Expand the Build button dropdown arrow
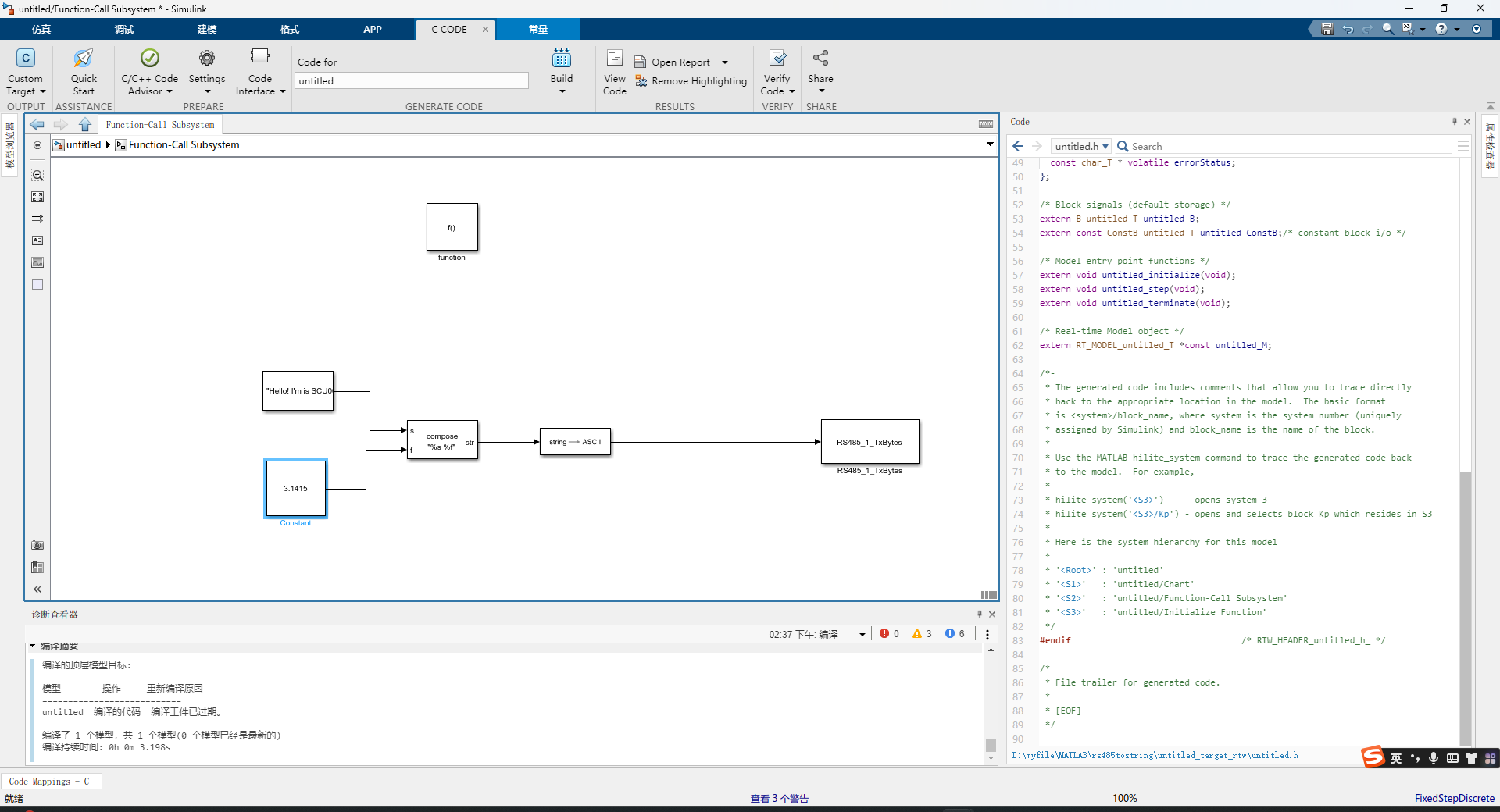Viewport: 1500px width, 812px height. tap(562, 92)
